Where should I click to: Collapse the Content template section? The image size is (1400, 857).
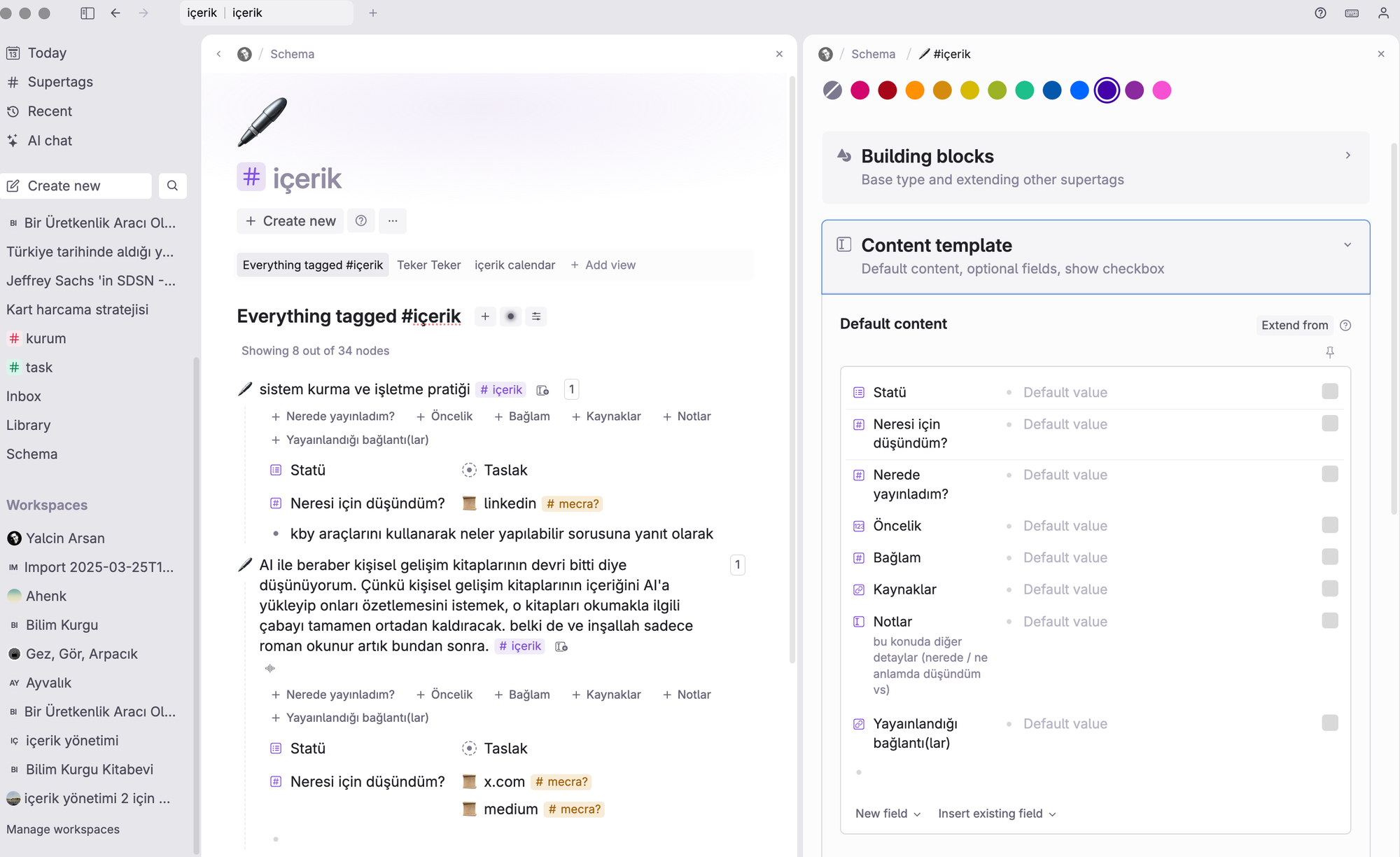pos(1347,245)
